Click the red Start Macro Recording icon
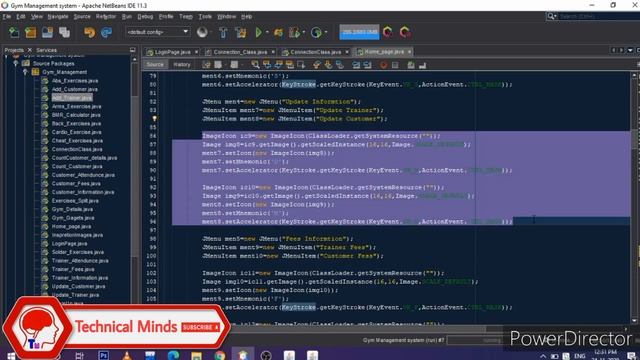Viewport: 640px width, 360px height. click(x=383, y=64)
